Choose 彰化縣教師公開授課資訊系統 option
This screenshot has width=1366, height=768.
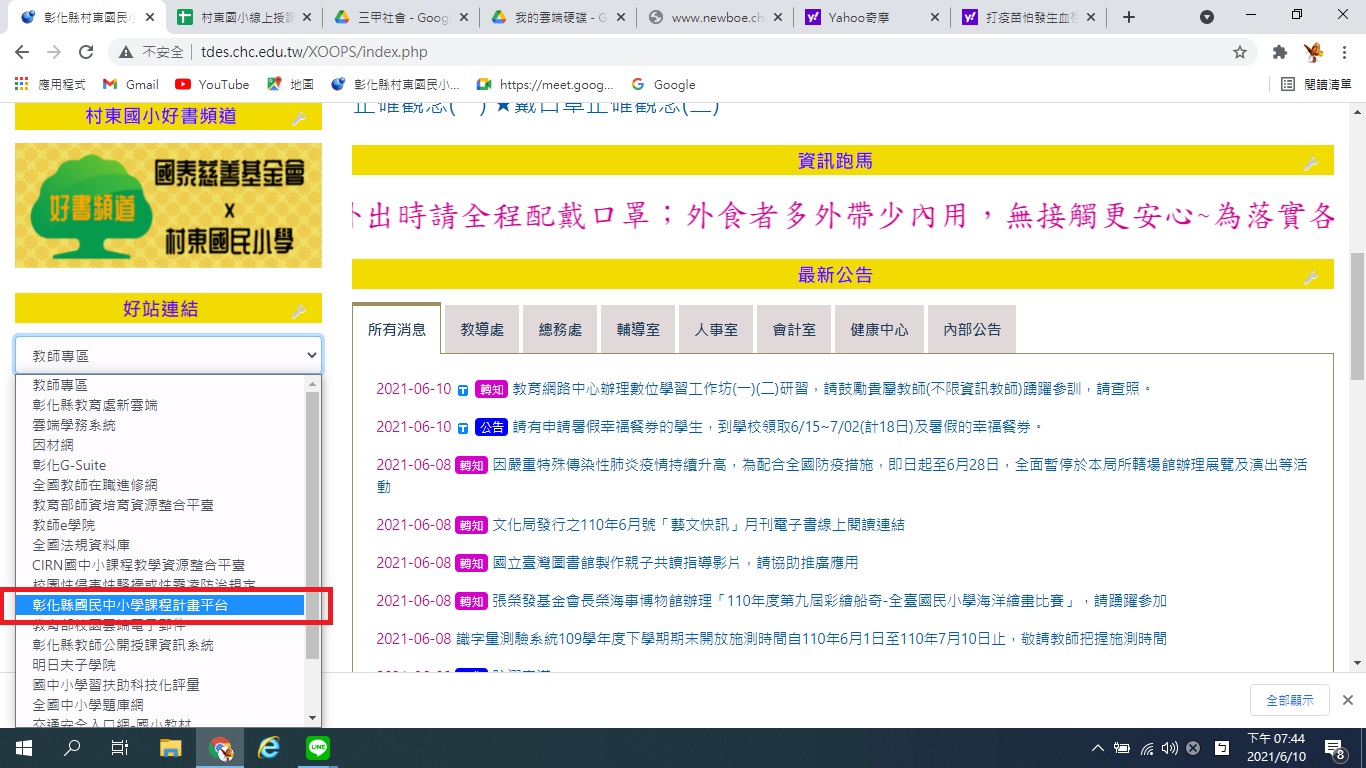[x=161, y=645]
